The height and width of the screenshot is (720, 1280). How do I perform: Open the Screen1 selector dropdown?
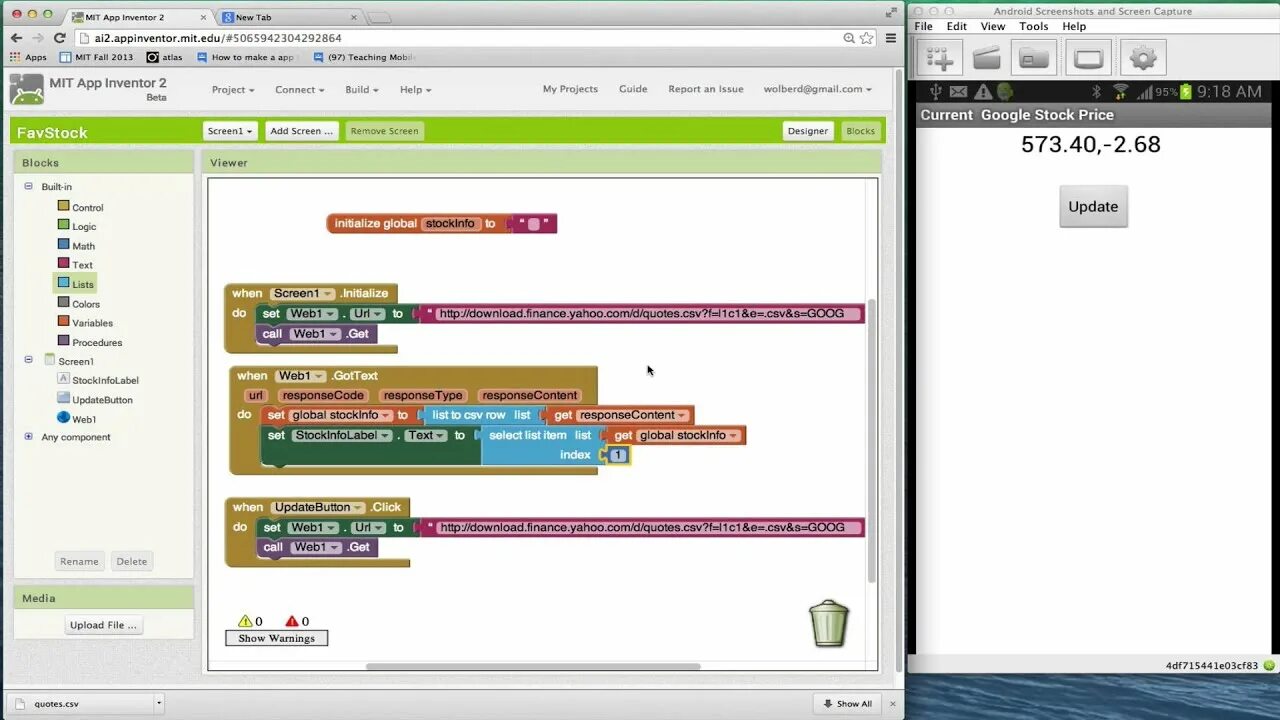[229, 131]
